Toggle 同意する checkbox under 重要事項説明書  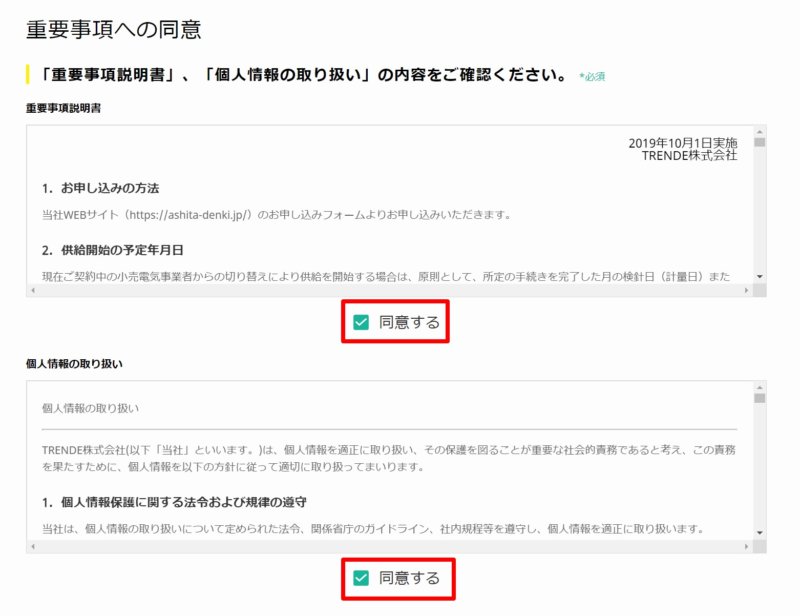[361, 322]
